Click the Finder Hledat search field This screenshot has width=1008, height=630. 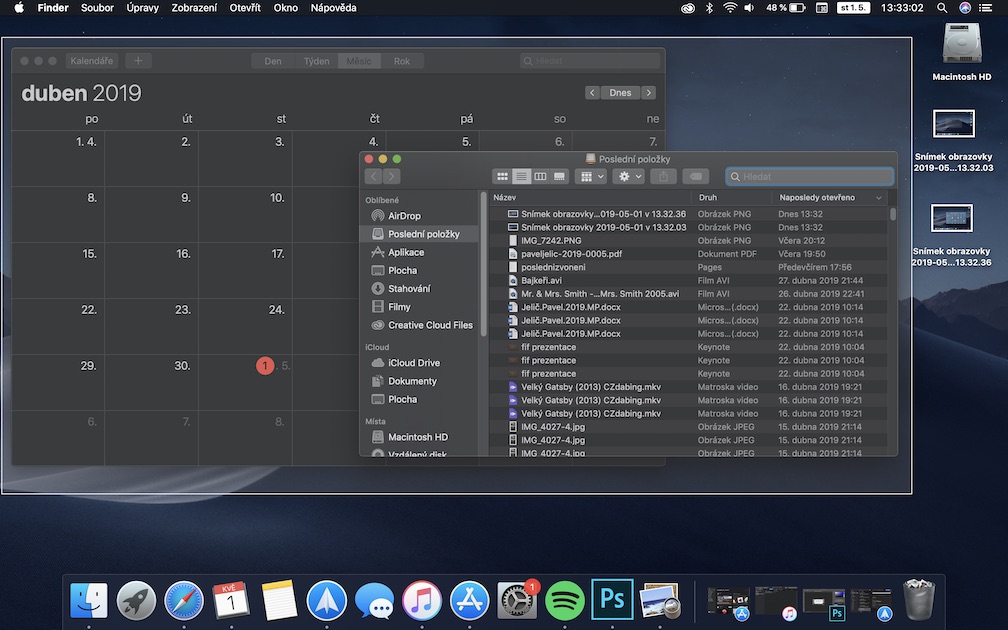point(809,176)
